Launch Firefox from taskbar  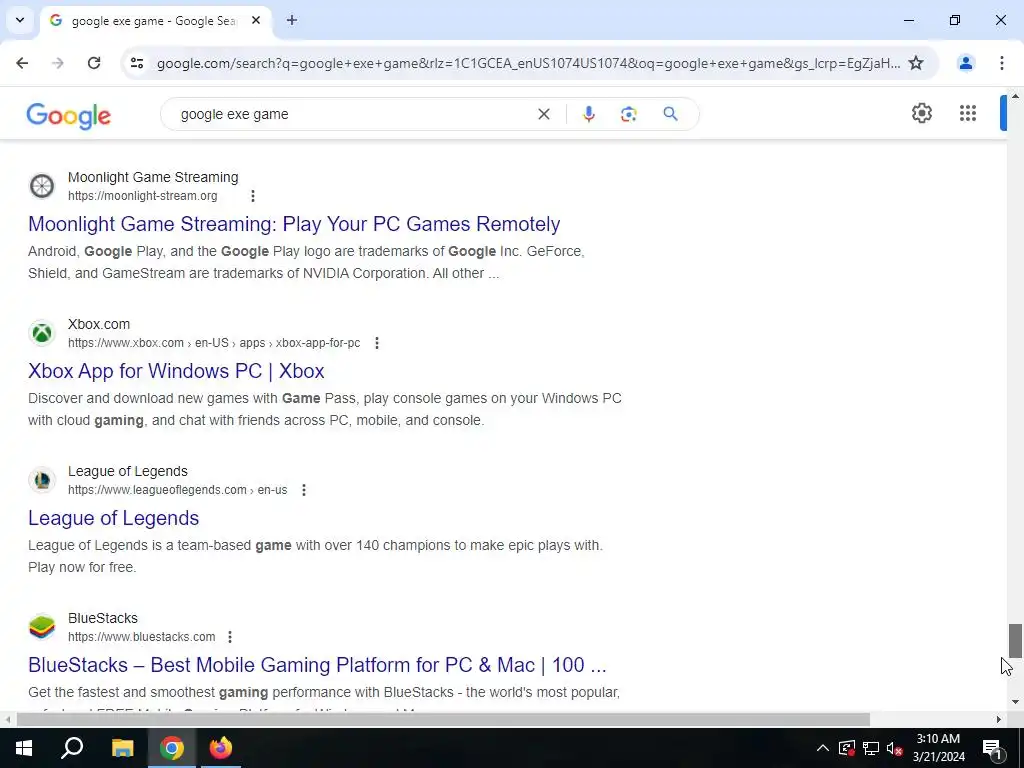221,748
